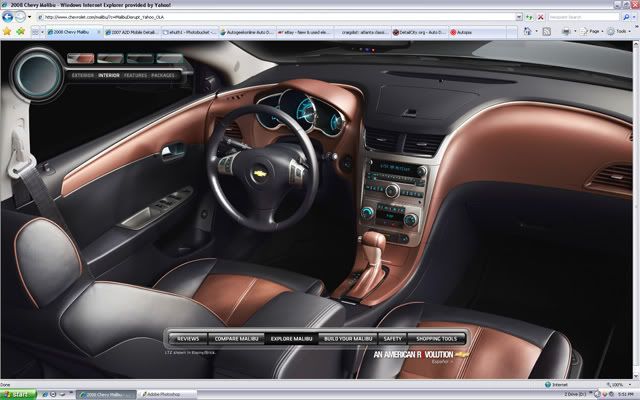Click the round dial in top-left corner

(38, 74)
